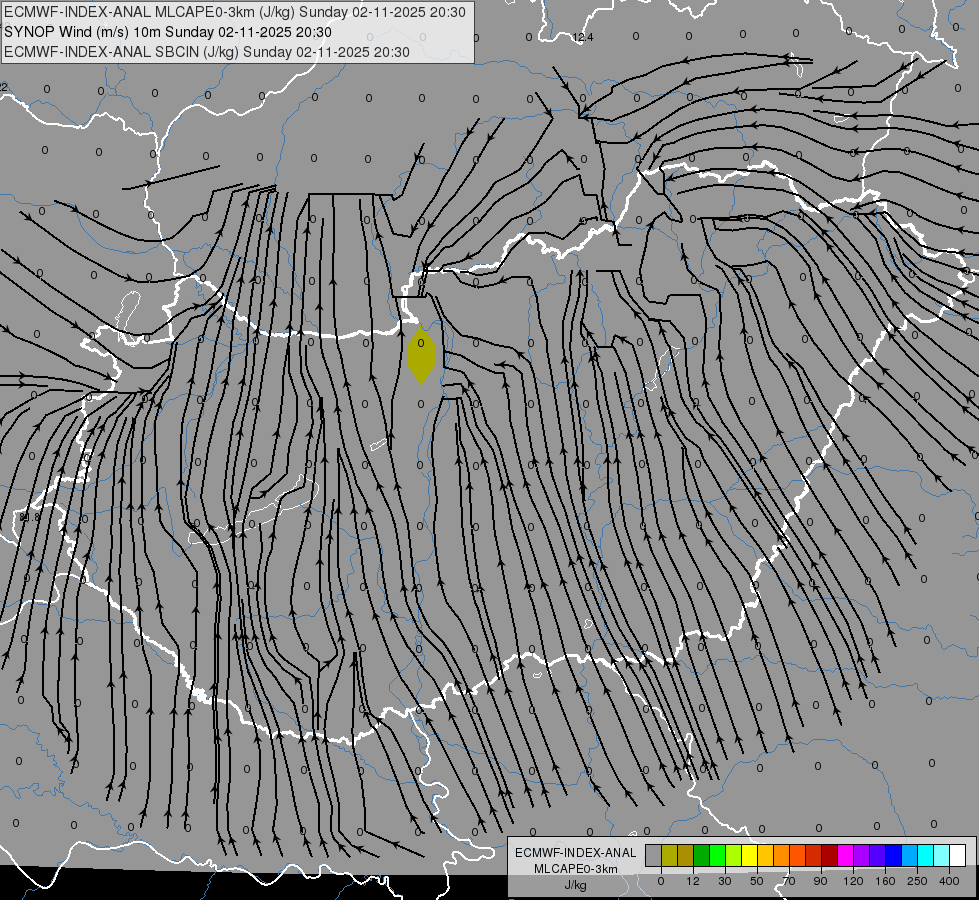Click the legend tick label 120
Image resolution: width=979 pixels, height=900 pixels.
pyautogui.click(x=854, y=881)
